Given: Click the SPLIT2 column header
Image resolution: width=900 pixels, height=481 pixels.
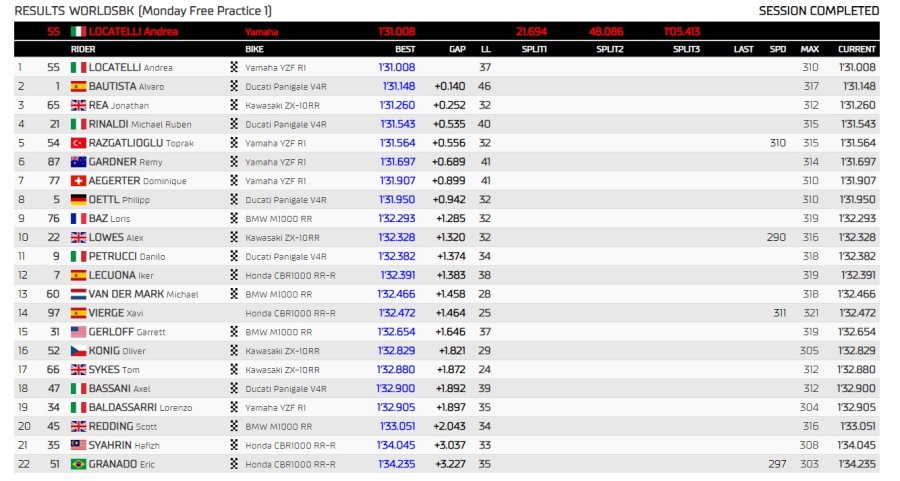Looking at the screenshot, I should point(610,49).
